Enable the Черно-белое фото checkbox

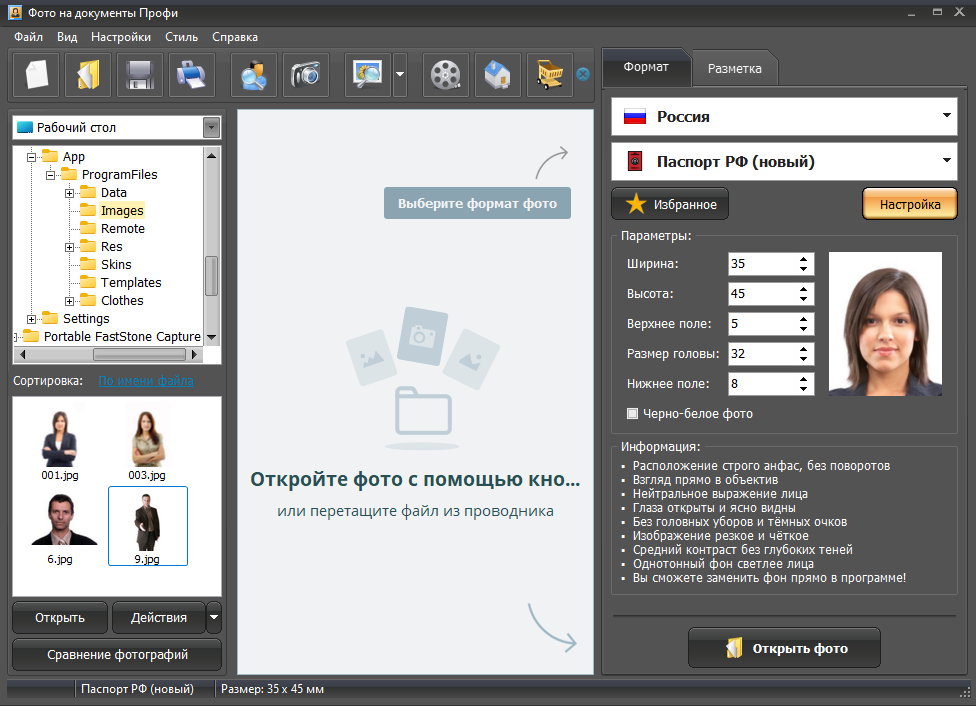click(632, 413)
